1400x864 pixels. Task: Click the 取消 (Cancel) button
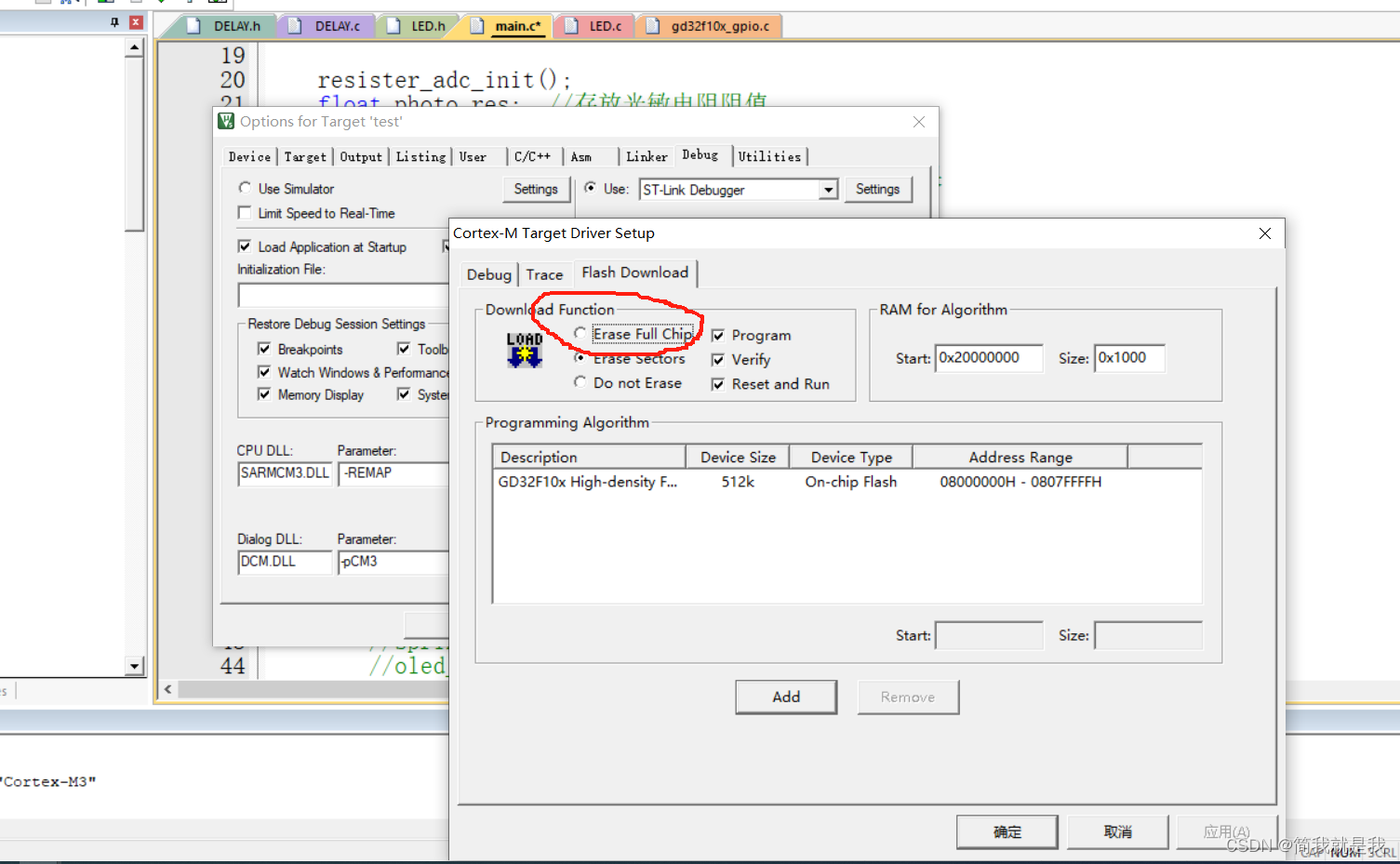coord(1117,832)
